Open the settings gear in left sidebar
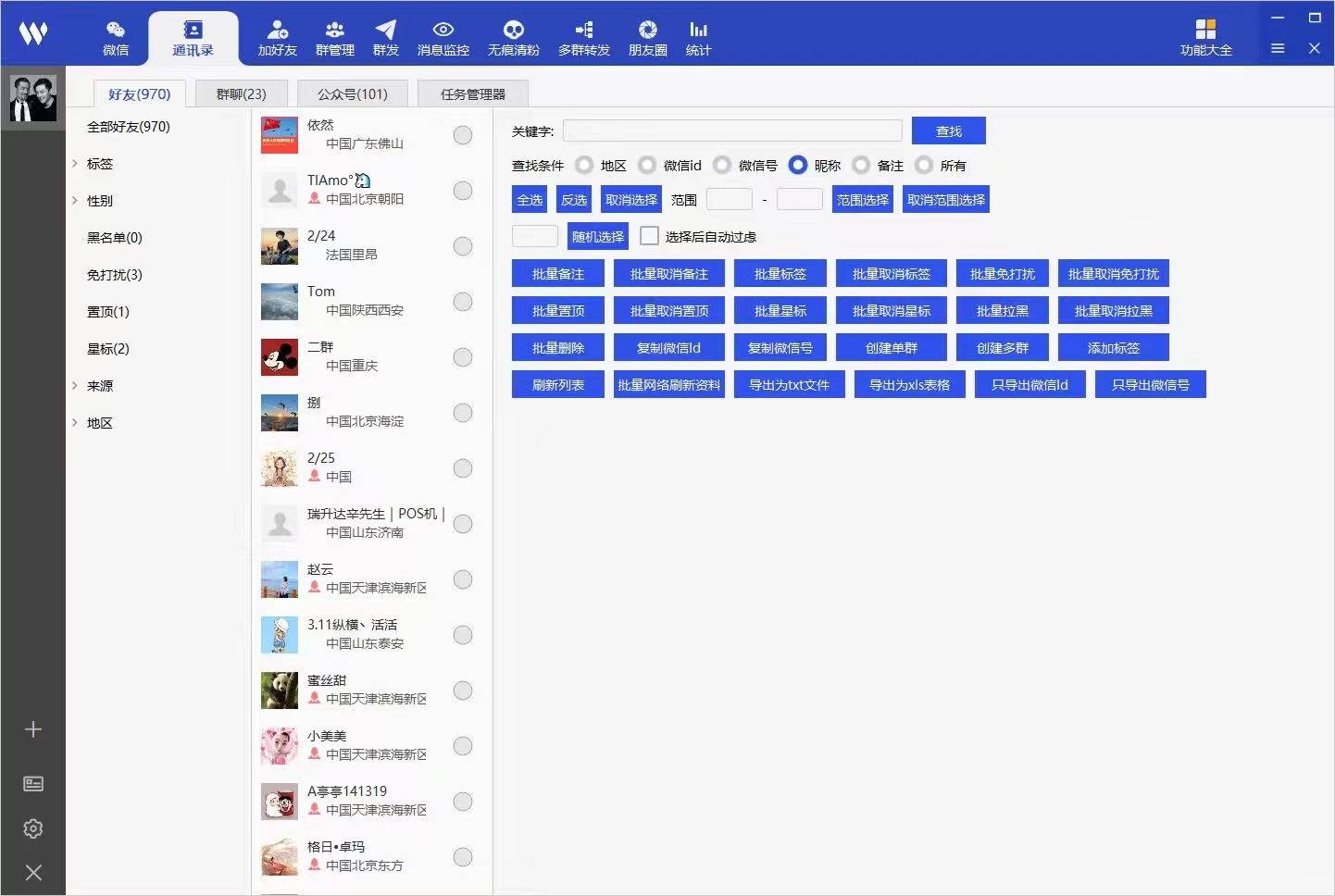Screen dimensions: 1335x896 pyautogui.click(x=33, y=828)
